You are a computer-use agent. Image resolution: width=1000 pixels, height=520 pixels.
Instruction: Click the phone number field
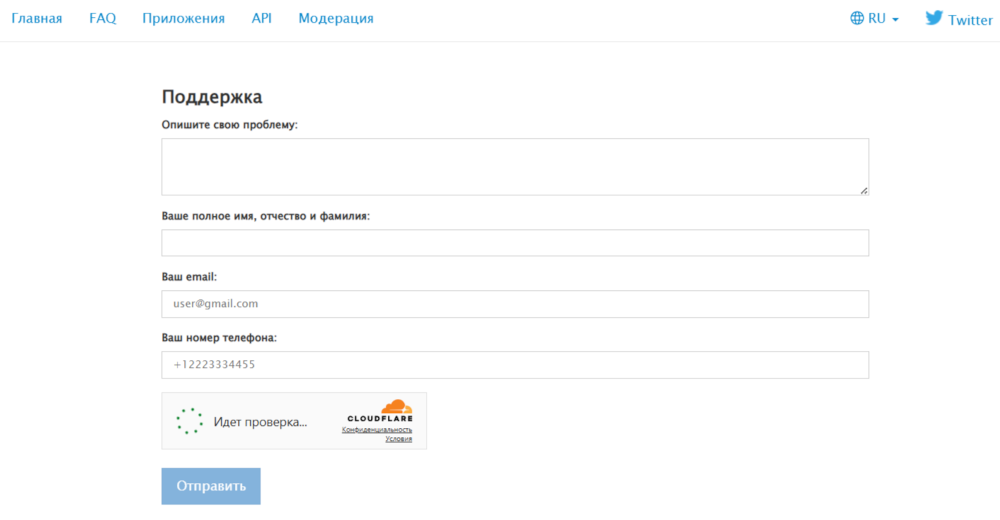pyautogui.click(x=515, y=365)
